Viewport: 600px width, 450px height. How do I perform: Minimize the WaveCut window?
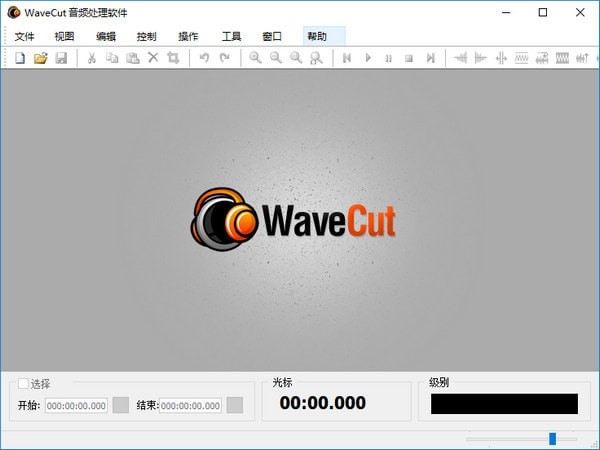tap(506, 13)
